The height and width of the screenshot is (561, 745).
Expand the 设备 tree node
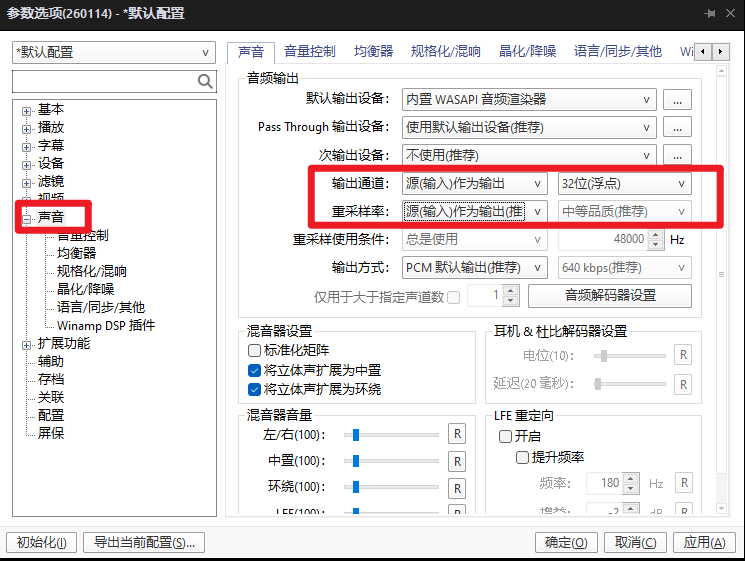point(26,165)
